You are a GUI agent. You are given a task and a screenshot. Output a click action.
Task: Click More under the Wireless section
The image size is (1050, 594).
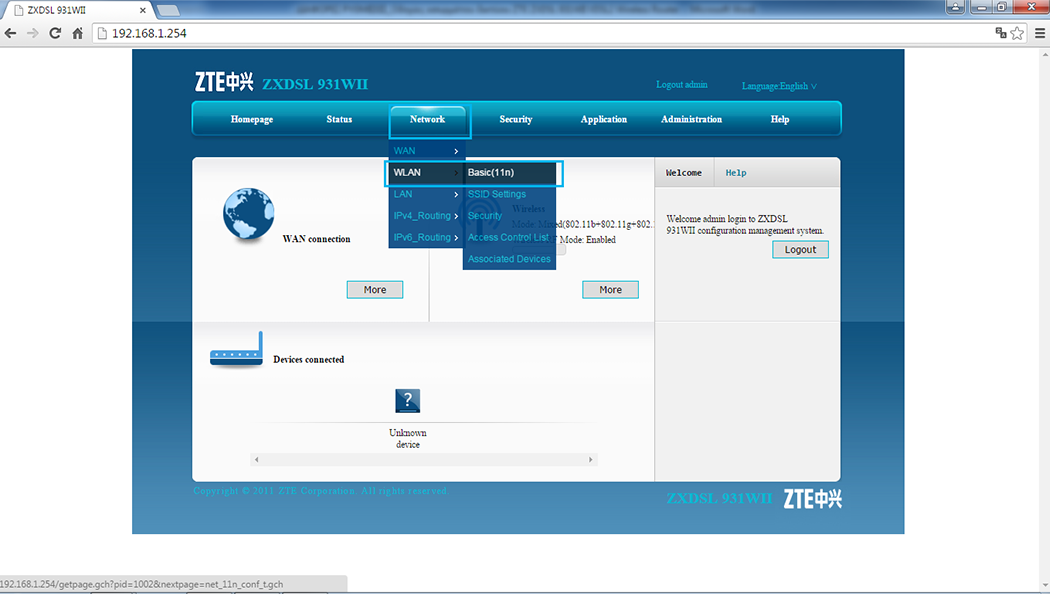pos(610,289)
